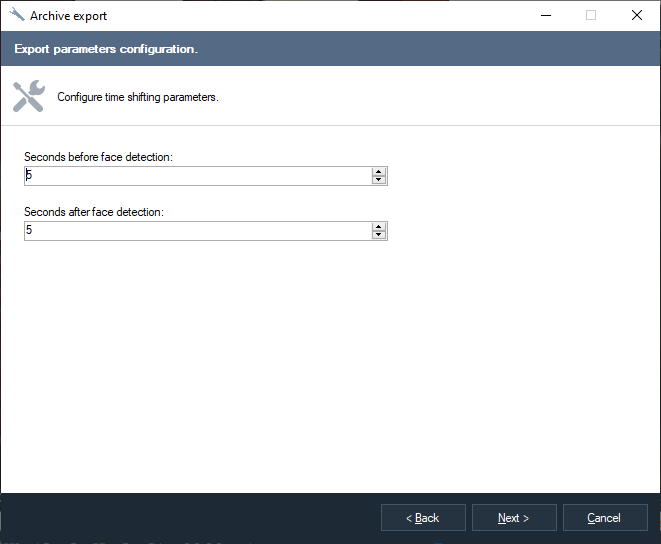Decrease seconds before face detection value
This screenshot has height=544, width=661.
pos(379,180)
